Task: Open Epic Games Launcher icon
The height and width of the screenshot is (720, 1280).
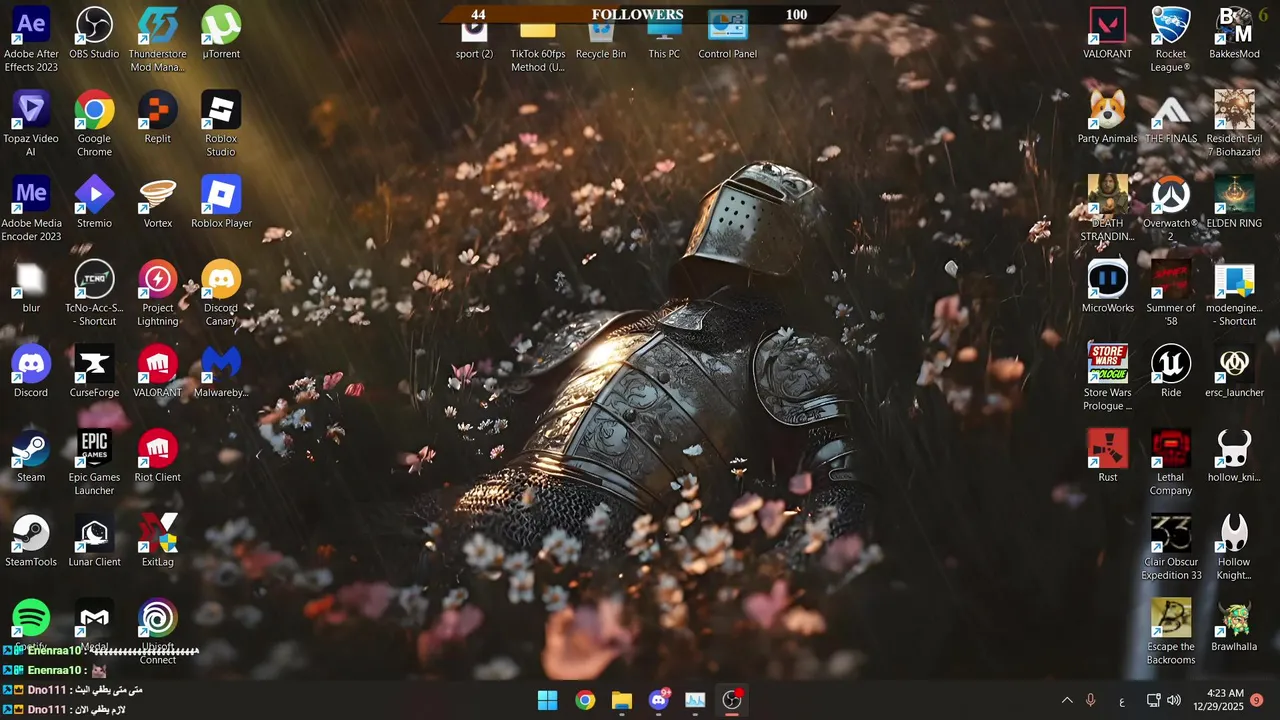Action: [94, 464]
